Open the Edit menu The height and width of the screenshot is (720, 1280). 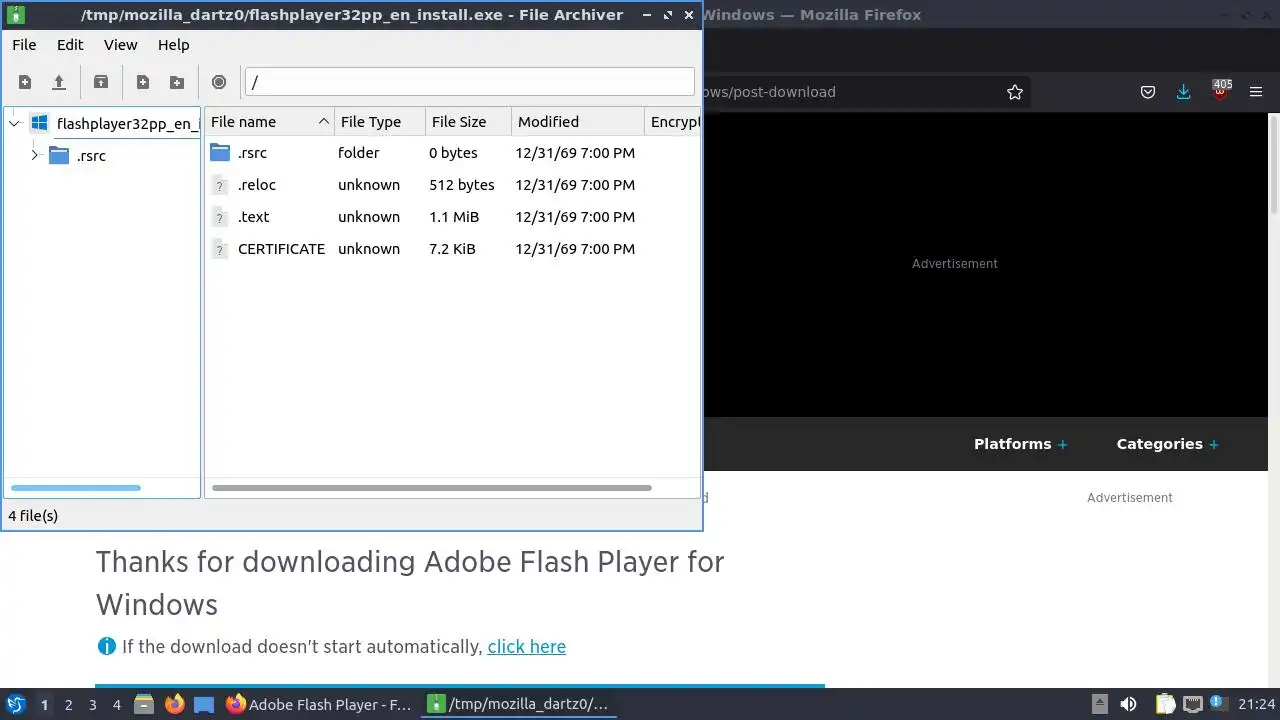pyautogui.click(x=70, y=45)
